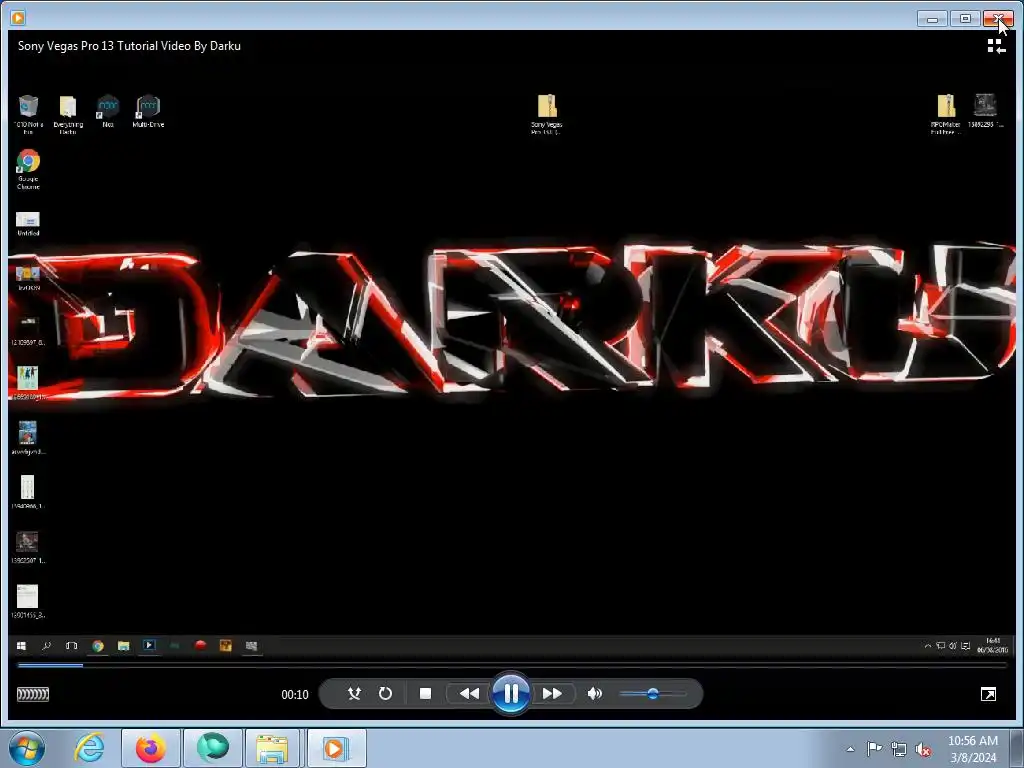
Task: Click the Multi-Drive icon in video
Action: tap(148, 111)
